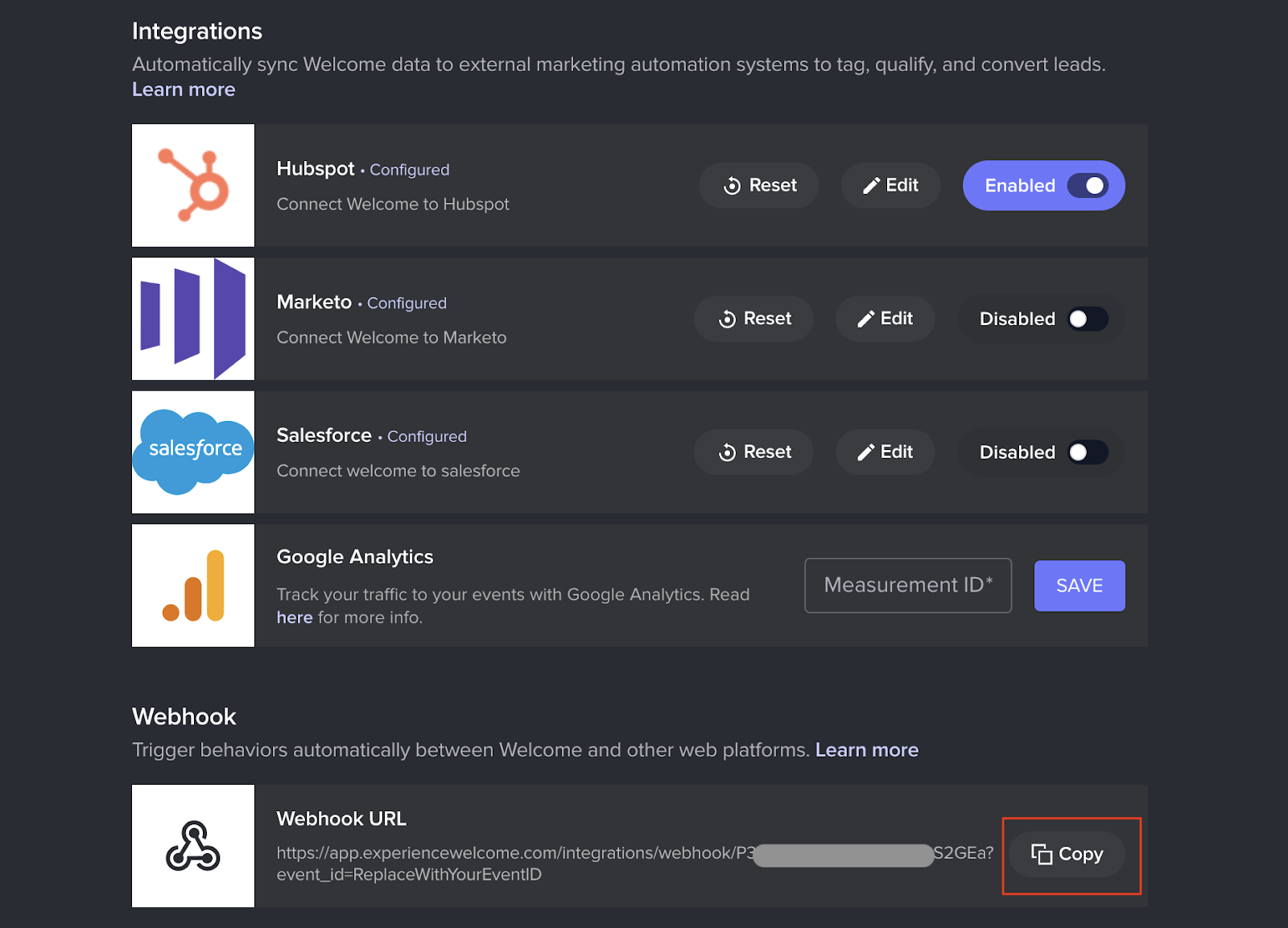This screenshot has height=928, width=1288.
Task: Open Learn more link under Integrations
Action: tap(184, 89)
